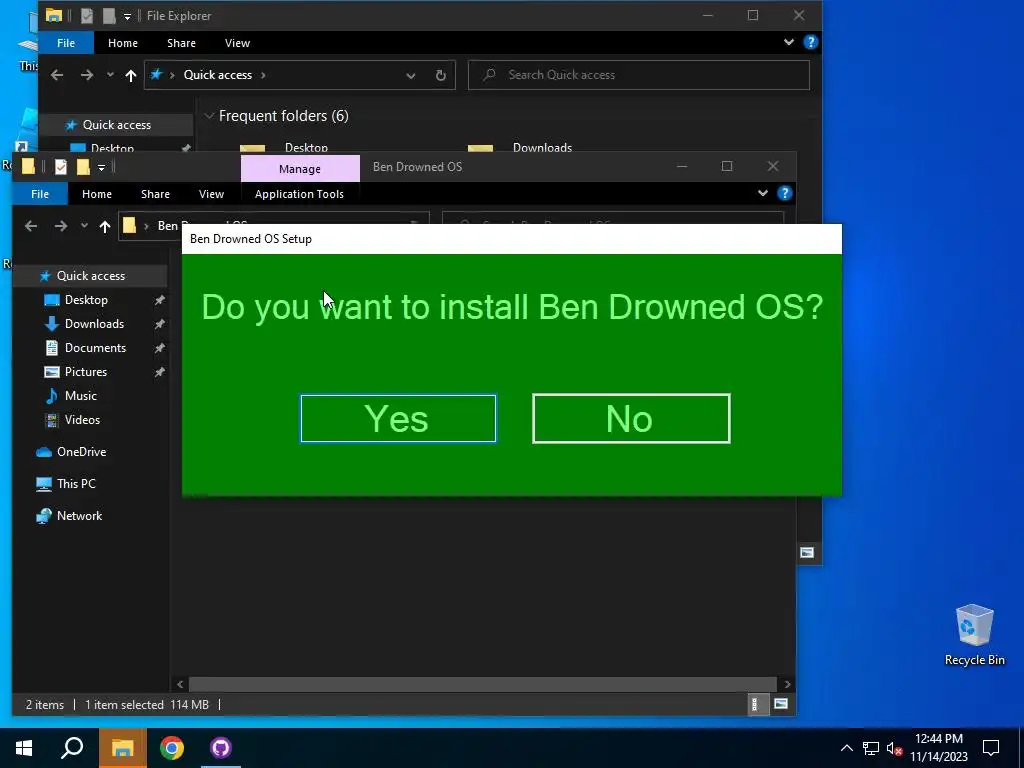Click Search Quick access field in File Explorer
The height and width of the screenshot is (768, 1024).
coord(639,75)
